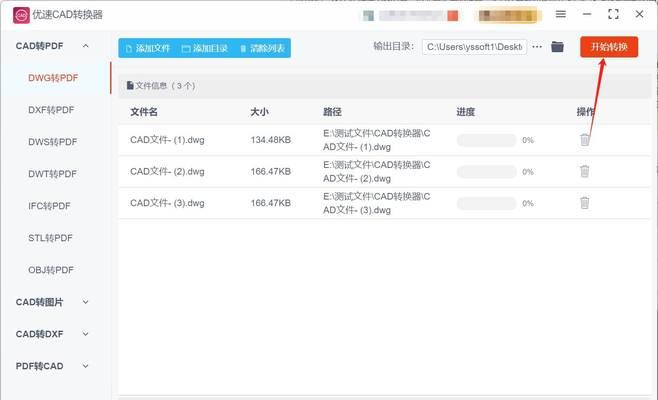Click the 文件信息 (3个) header label
The image size is (658, 400).
click(x=161, y=86)
